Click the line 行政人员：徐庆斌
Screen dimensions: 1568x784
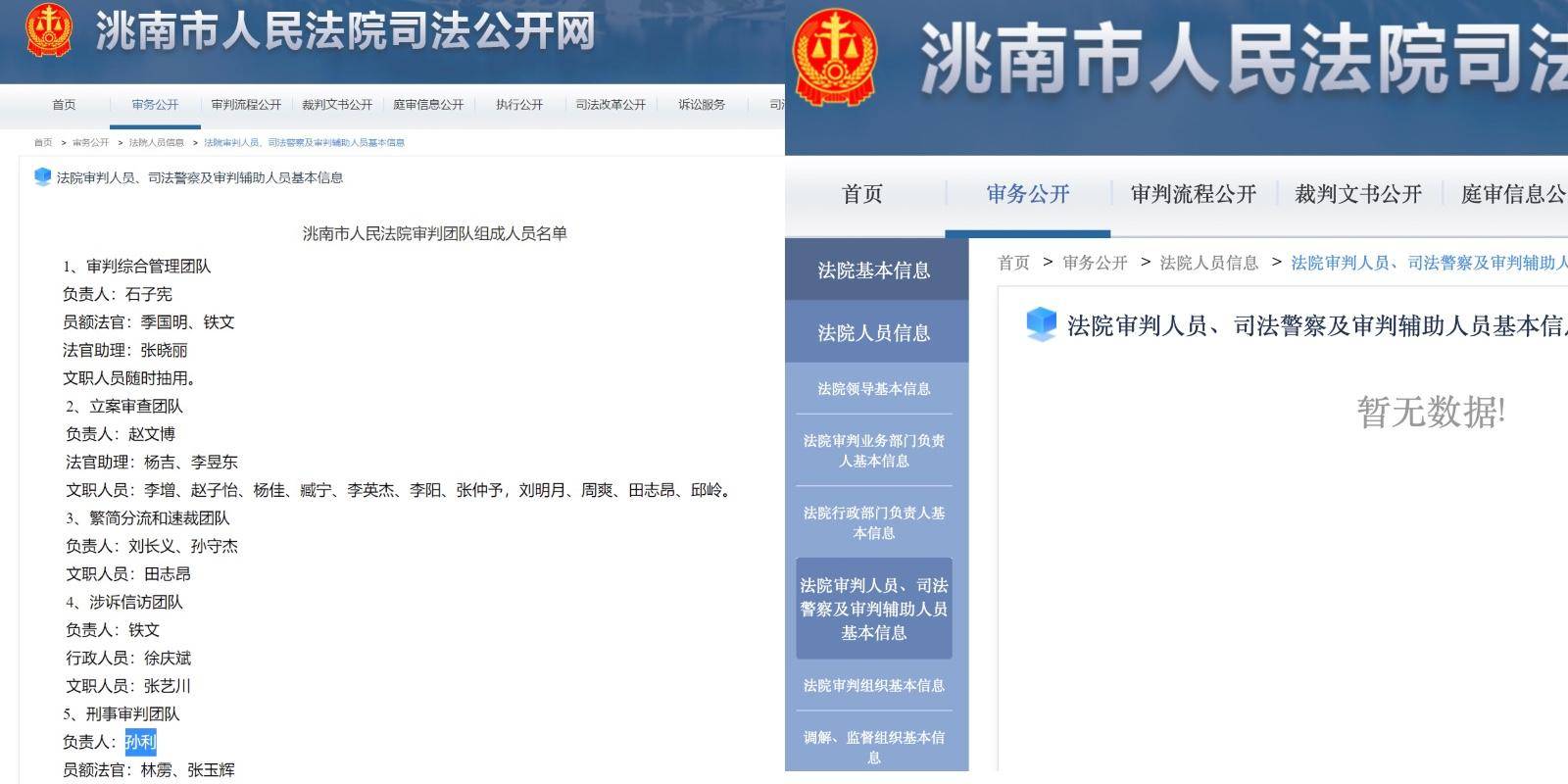click(x=128, y=658)
